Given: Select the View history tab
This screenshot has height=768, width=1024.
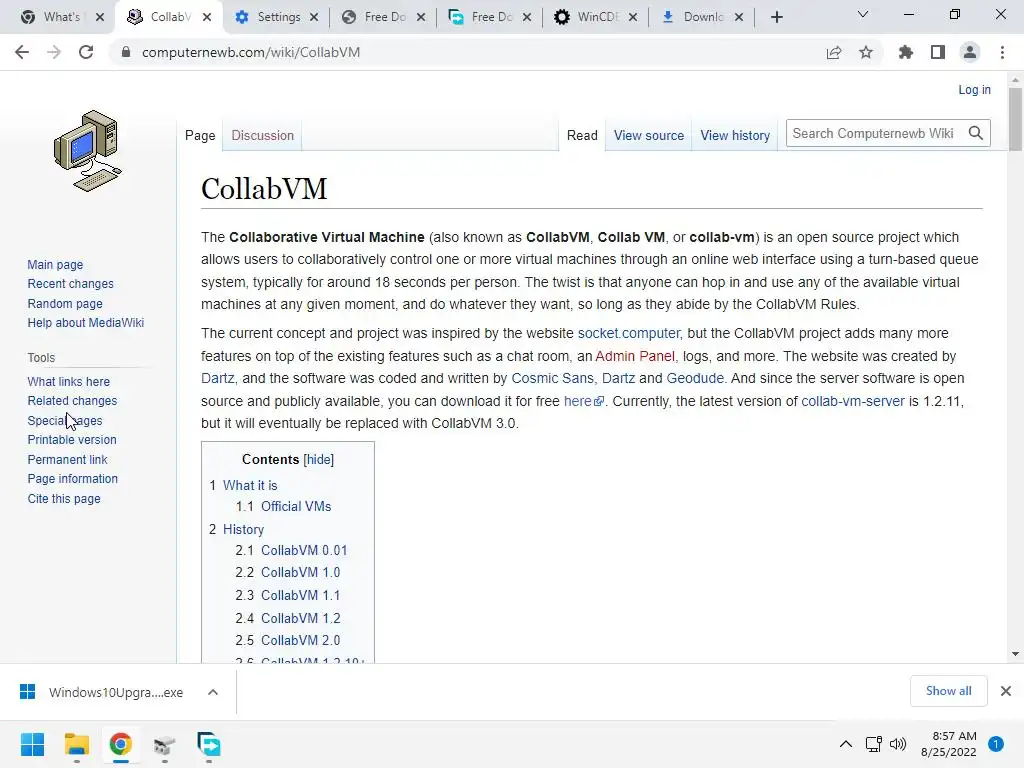Looking at the screenshot, I should pyautogui.click(x=735, y=135).
